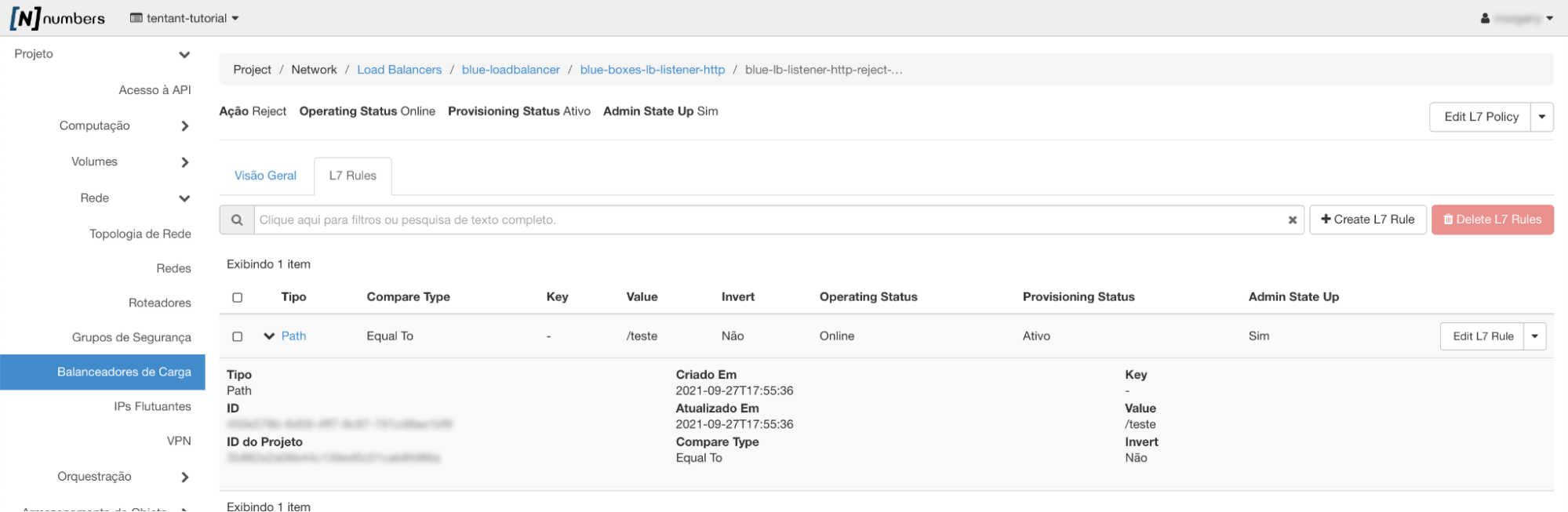The width and height of the screenshot is (1568, 512).
Task: Open Redes in the sidebar
Action: 174,268
